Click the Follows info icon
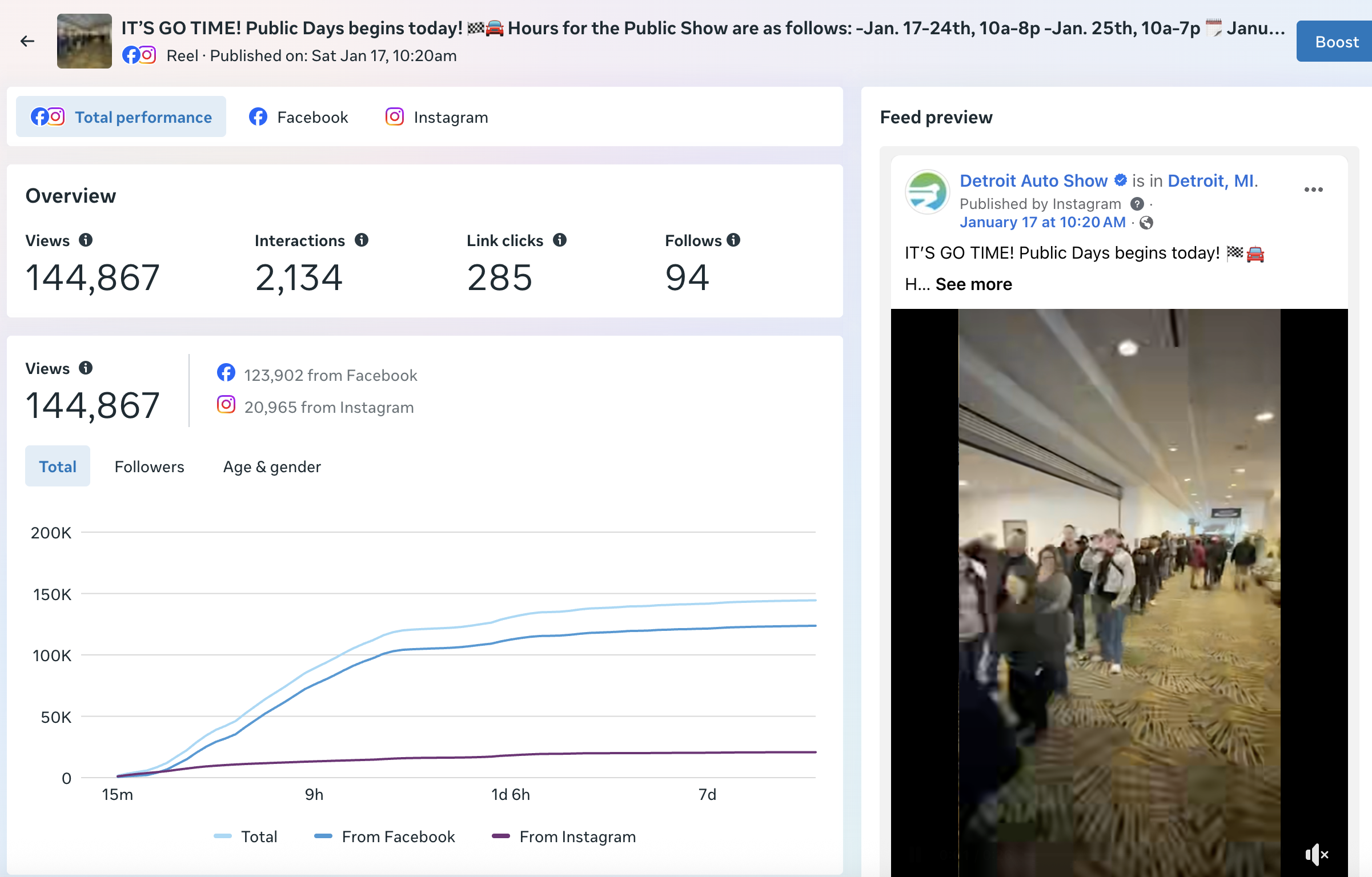Image resolution: width=1372 pixels, height=877 pixels. [x=733, y=240]
